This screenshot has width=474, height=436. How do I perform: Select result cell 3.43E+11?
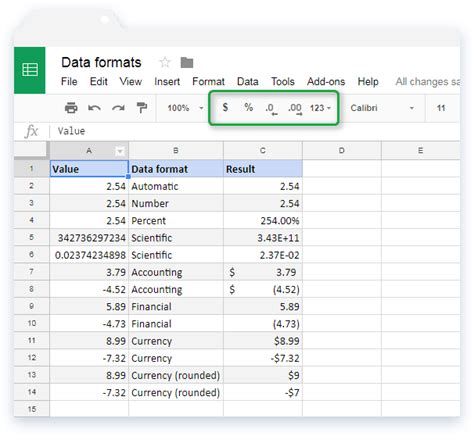tap(263, 238)
